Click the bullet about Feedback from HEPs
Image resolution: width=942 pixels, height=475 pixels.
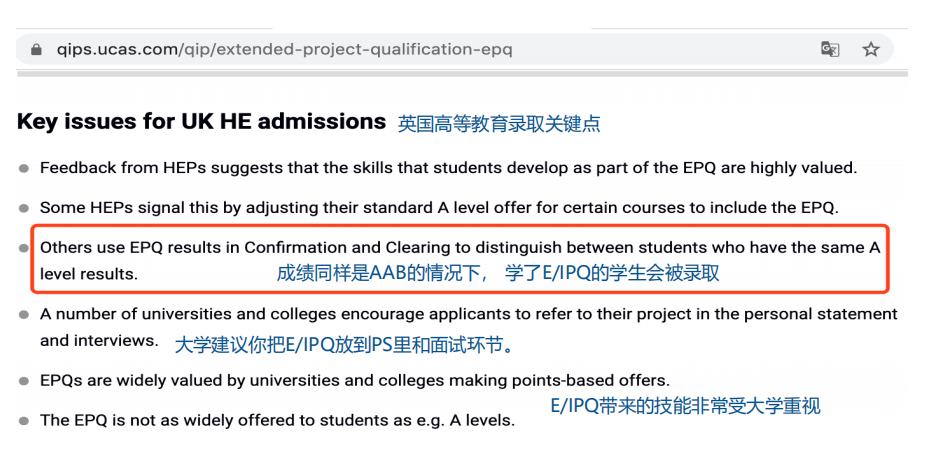(x=448, y=168)
